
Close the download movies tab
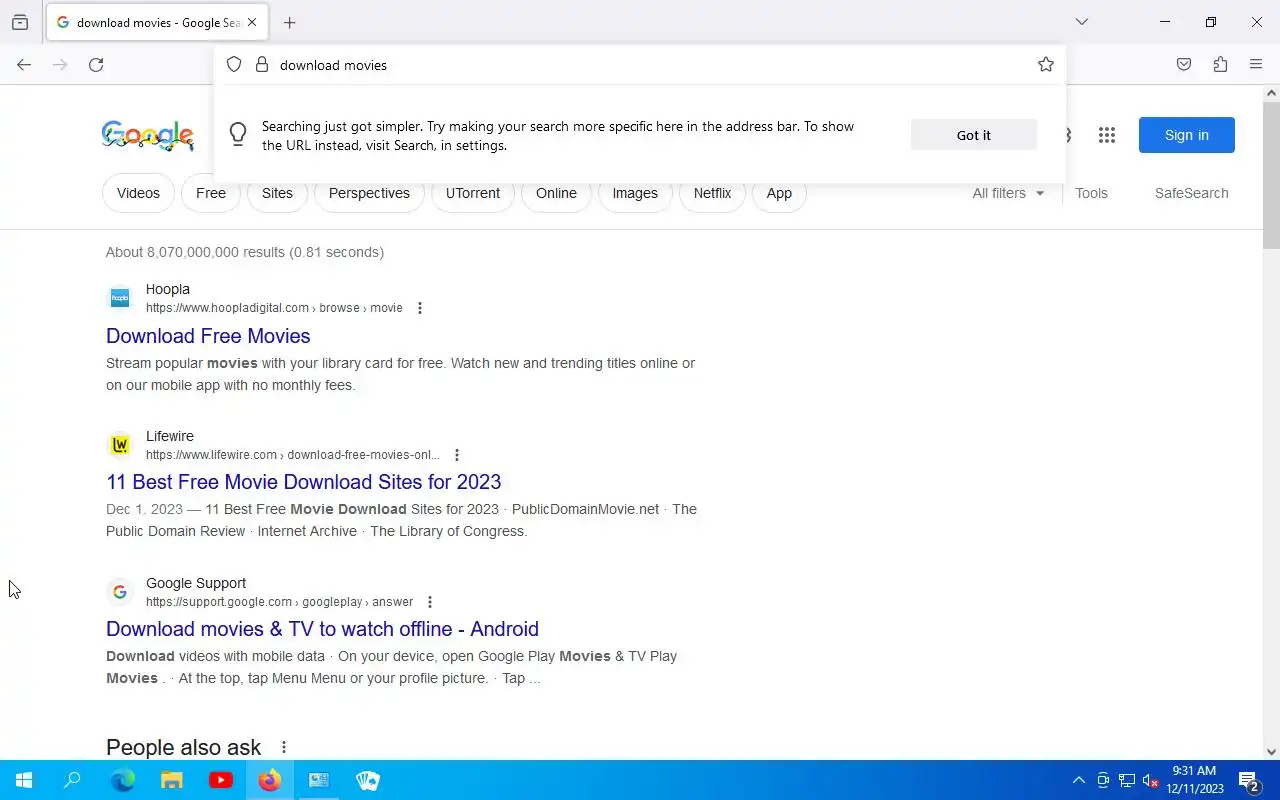point(252,22)
